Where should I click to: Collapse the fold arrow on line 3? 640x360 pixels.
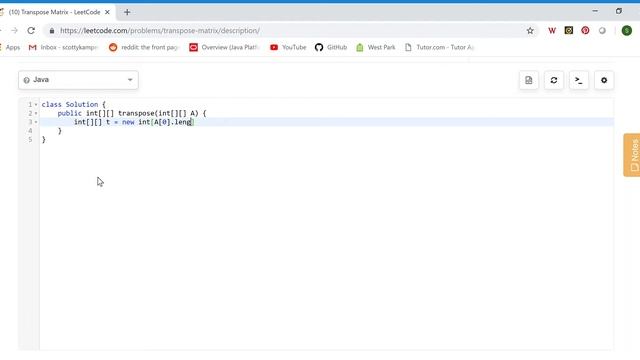(36, 122)
